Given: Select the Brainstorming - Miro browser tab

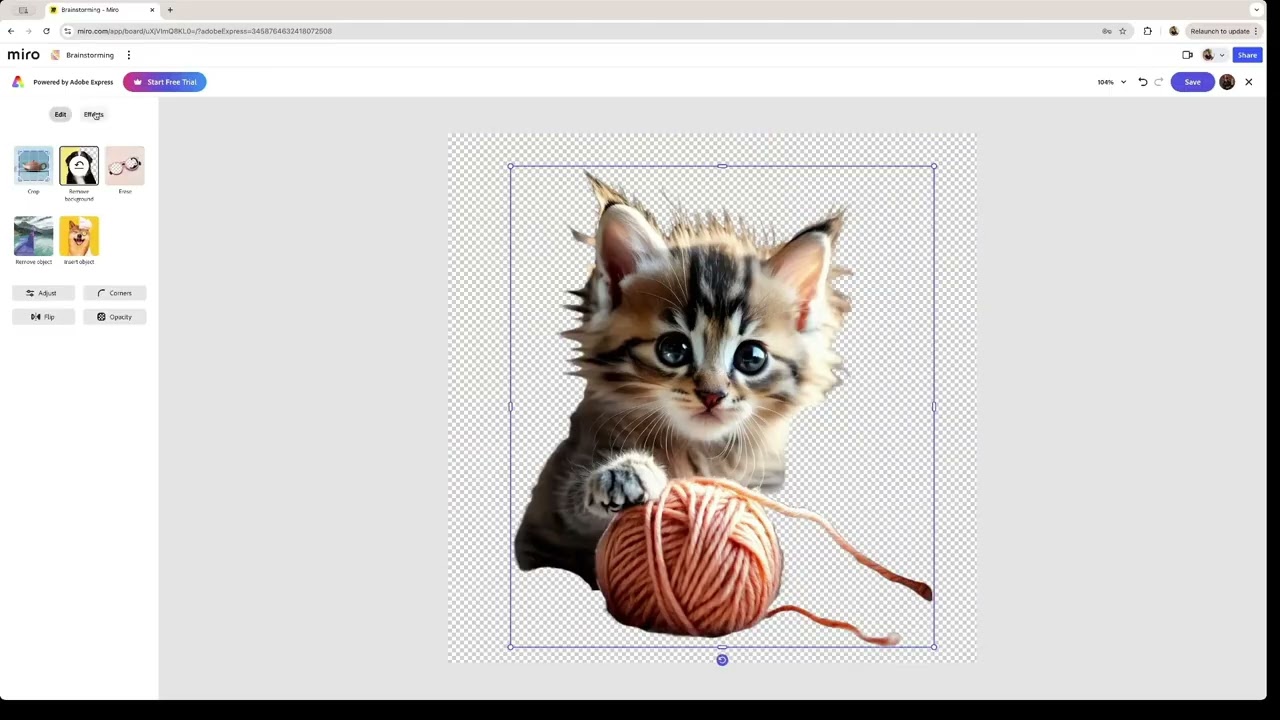Looking at the screenshot, I should (x=103, y=10).
